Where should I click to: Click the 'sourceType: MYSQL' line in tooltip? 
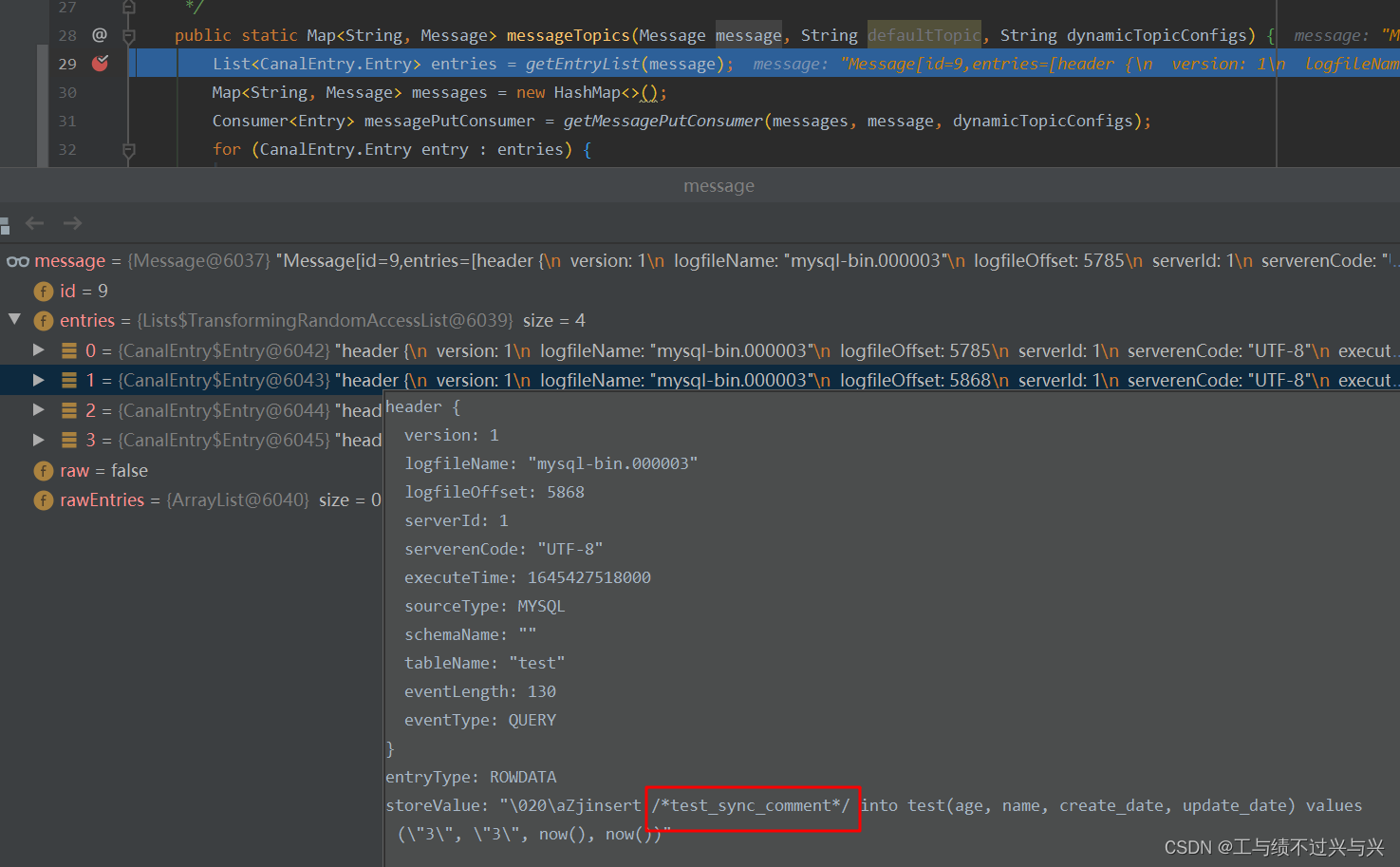tap(485, 606)
